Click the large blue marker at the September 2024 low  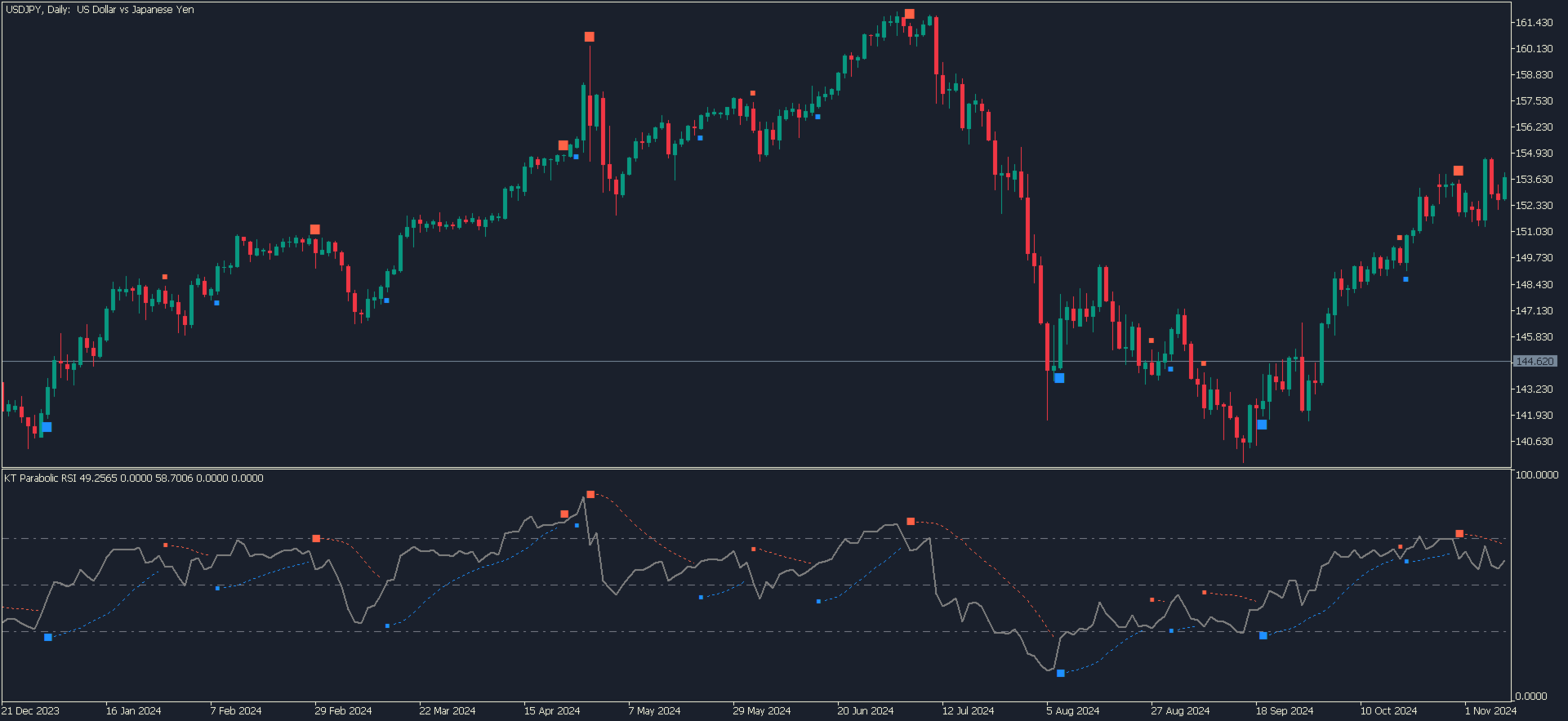1262,425
